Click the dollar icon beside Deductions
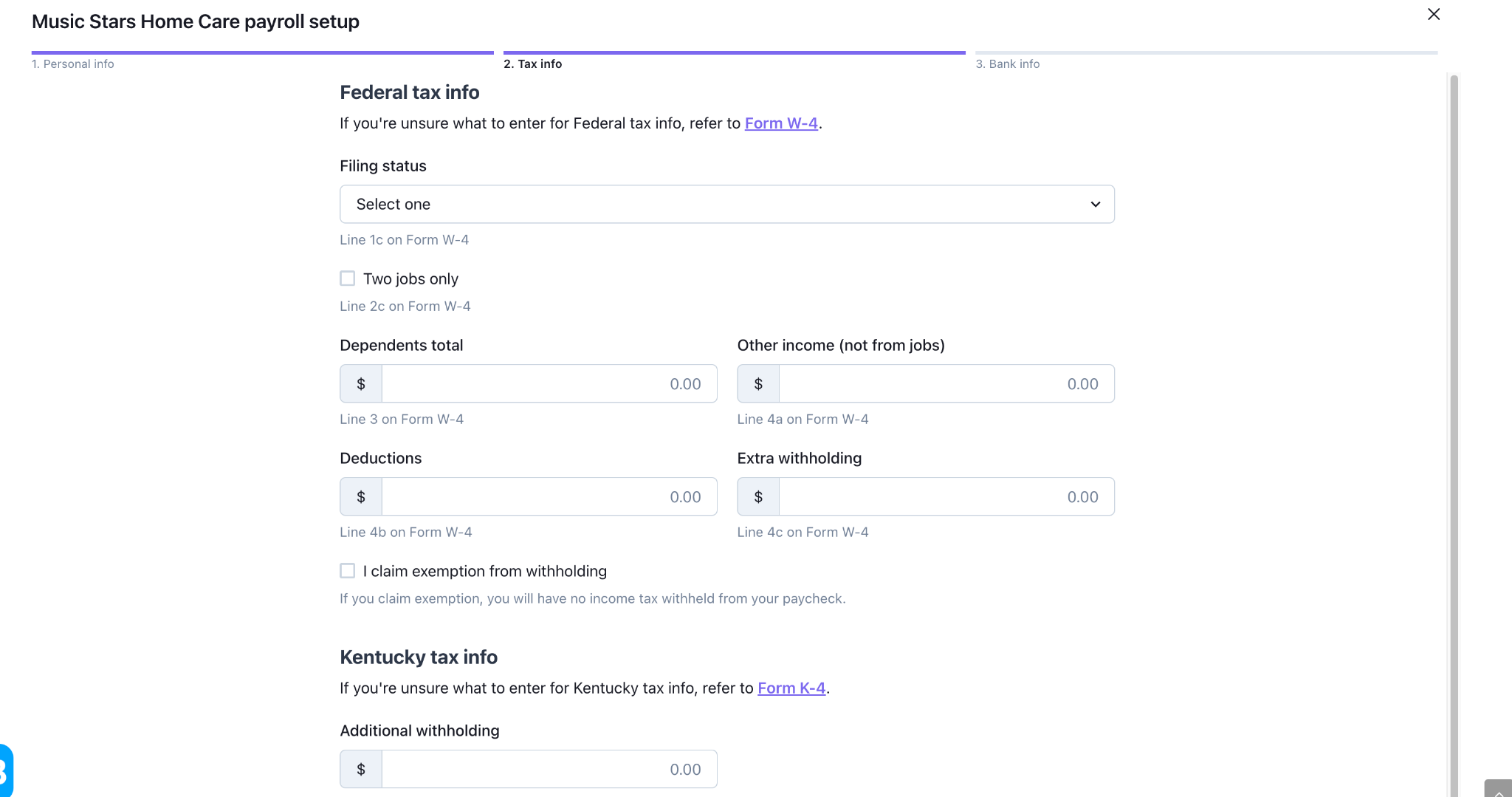The image size is (1512, 797). [361, 497]
